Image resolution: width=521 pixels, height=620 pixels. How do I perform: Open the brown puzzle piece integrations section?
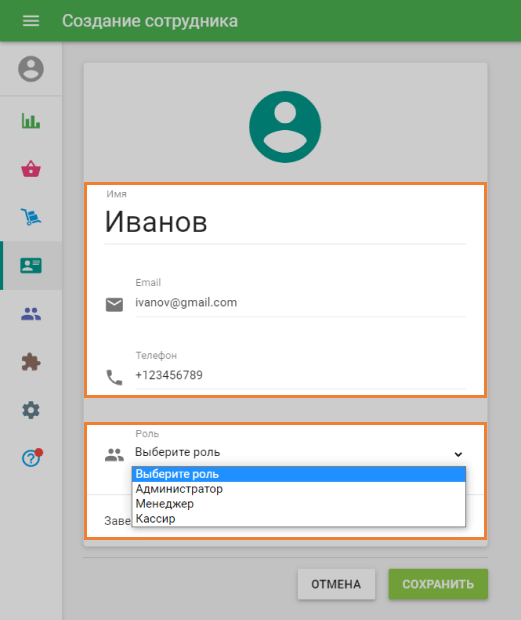coord(31,362)
